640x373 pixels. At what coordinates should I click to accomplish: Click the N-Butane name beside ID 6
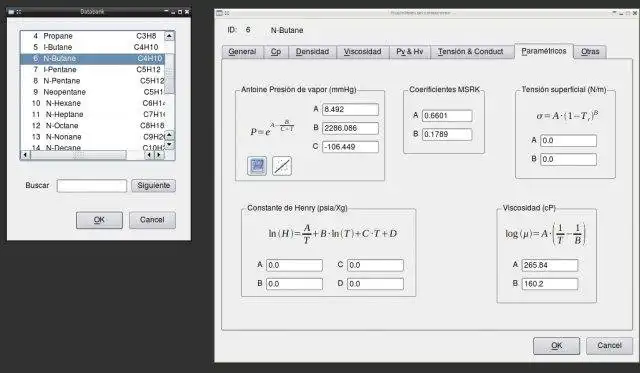tap(287, 30)
